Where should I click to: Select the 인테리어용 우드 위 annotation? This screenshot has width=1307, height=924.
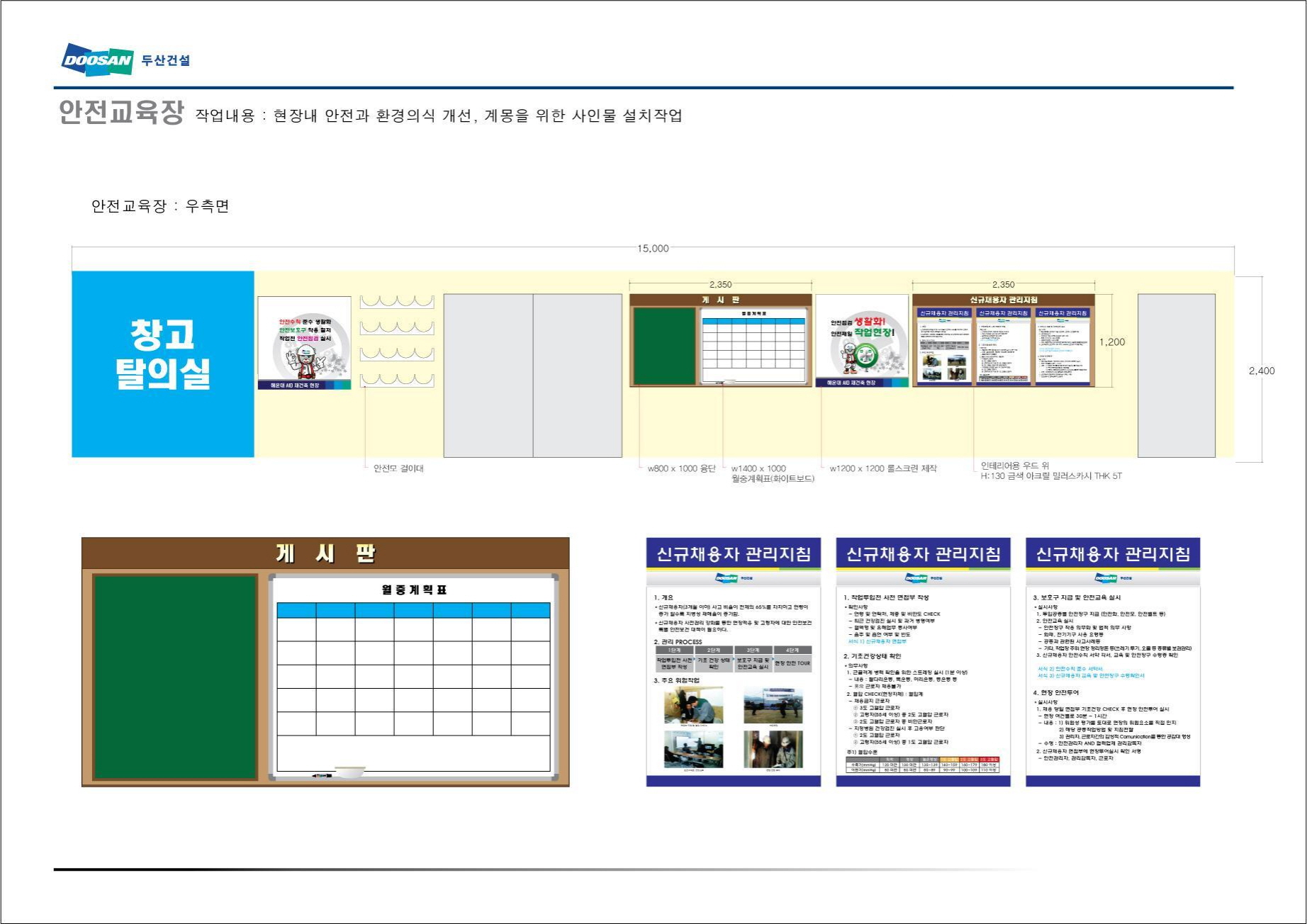tap(1015, 466)
